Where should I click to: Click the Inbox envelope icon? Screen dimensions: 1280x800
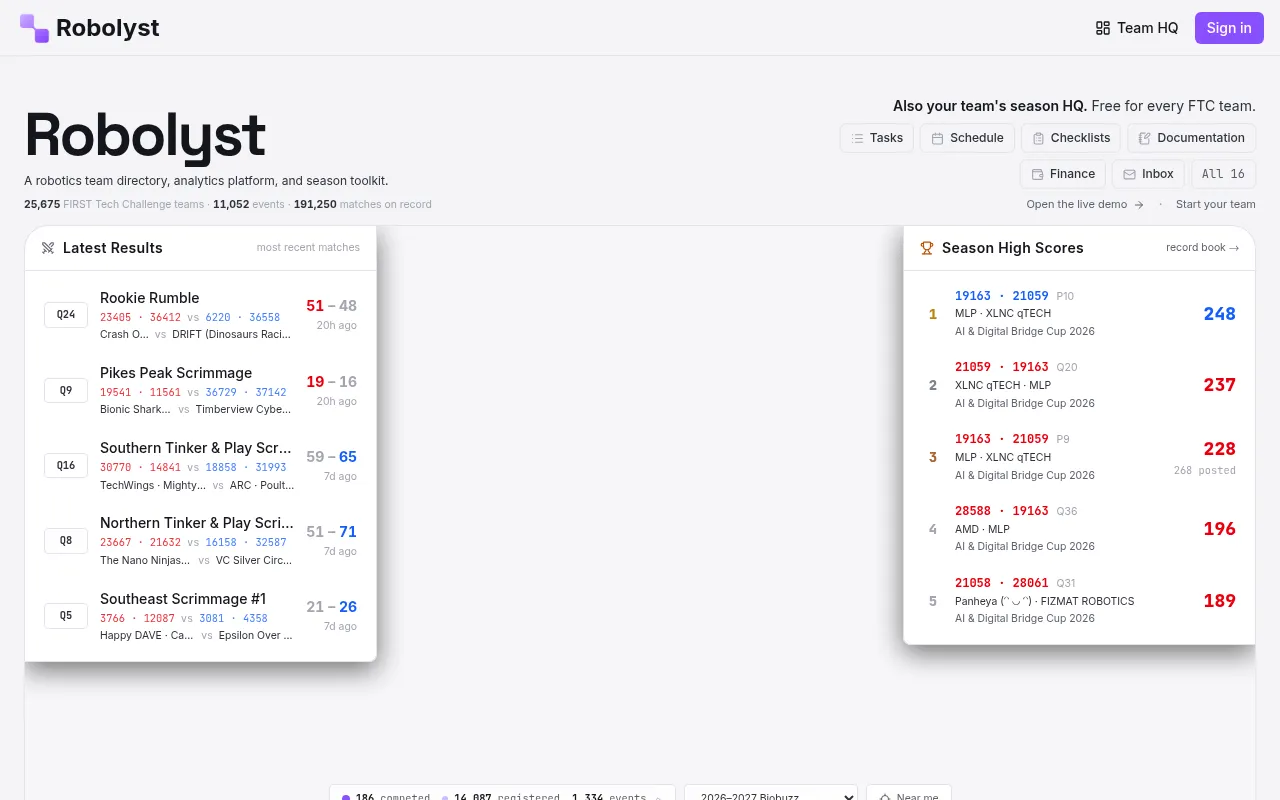coord(1129,174)
